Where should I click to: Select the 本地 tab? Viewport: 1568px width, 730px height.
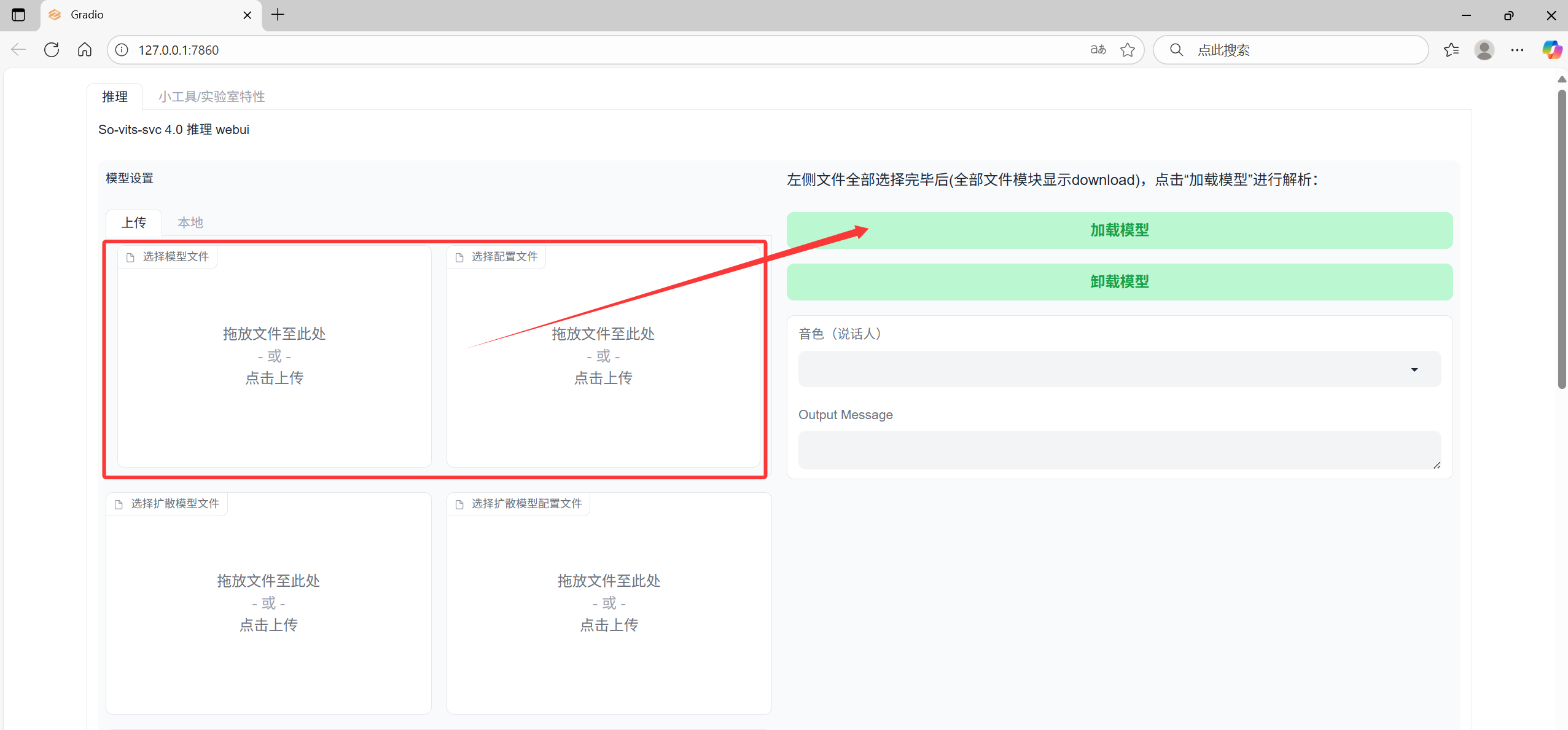(x=190, y=222)
